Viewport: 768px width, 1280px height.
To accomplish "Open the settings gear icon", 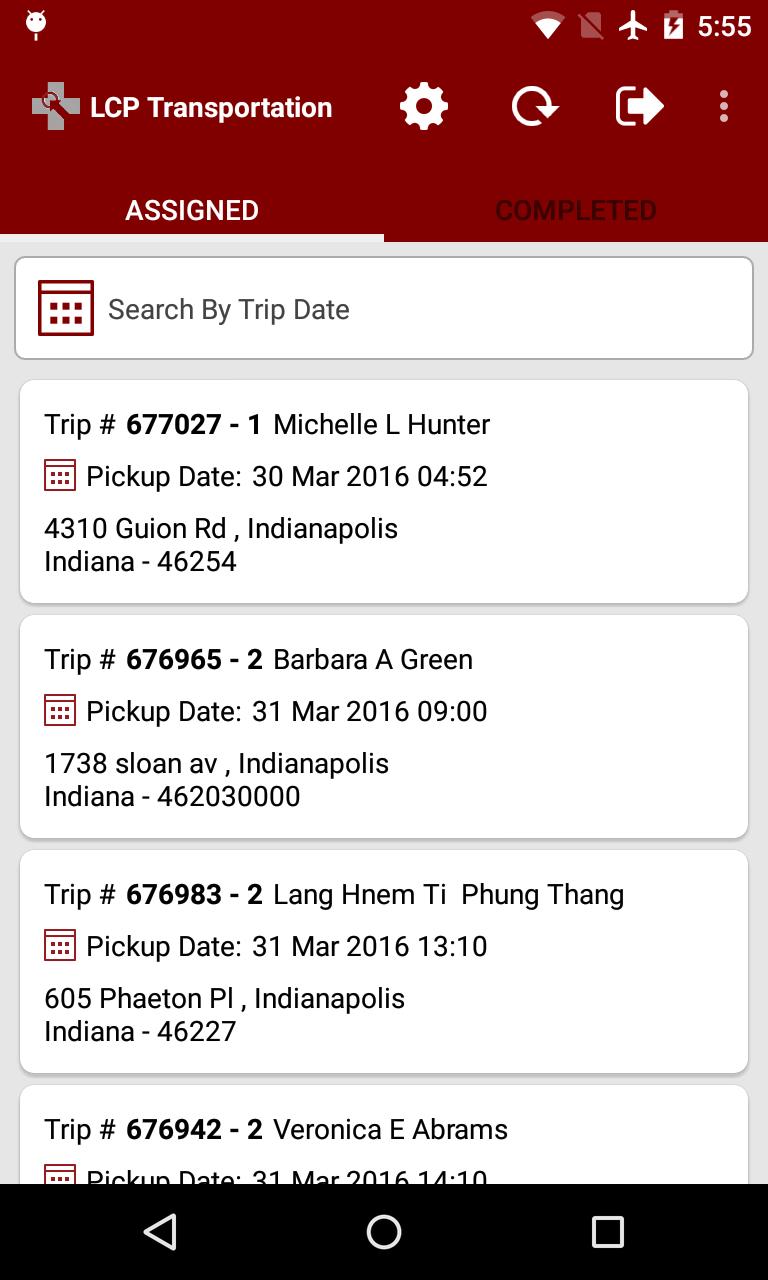I will [x=424, y=107].
